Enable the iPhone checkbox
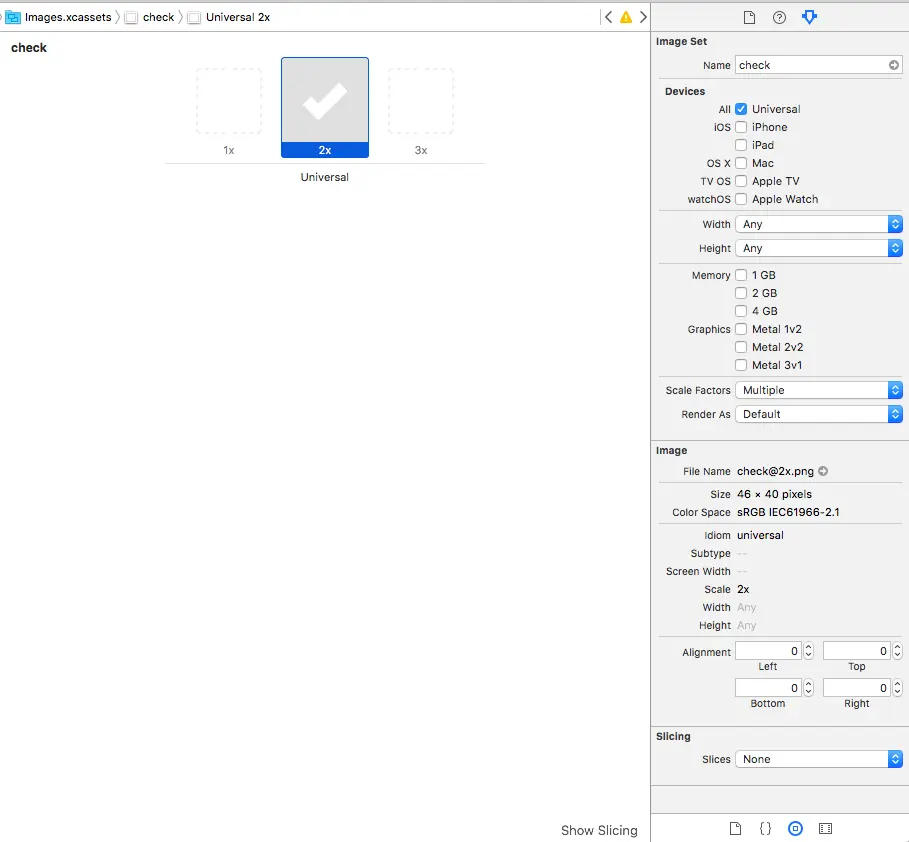 [x=741, y=127]
